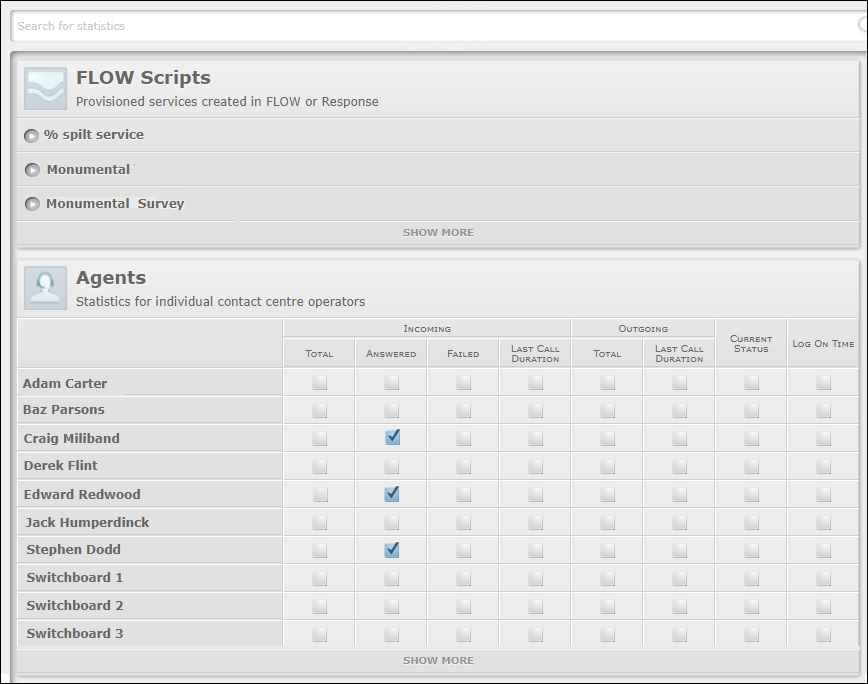Image resolution: width=868 pixels, height=684 pixels.
Task: Click the search magnifier icon
Action: pos(863,26)
